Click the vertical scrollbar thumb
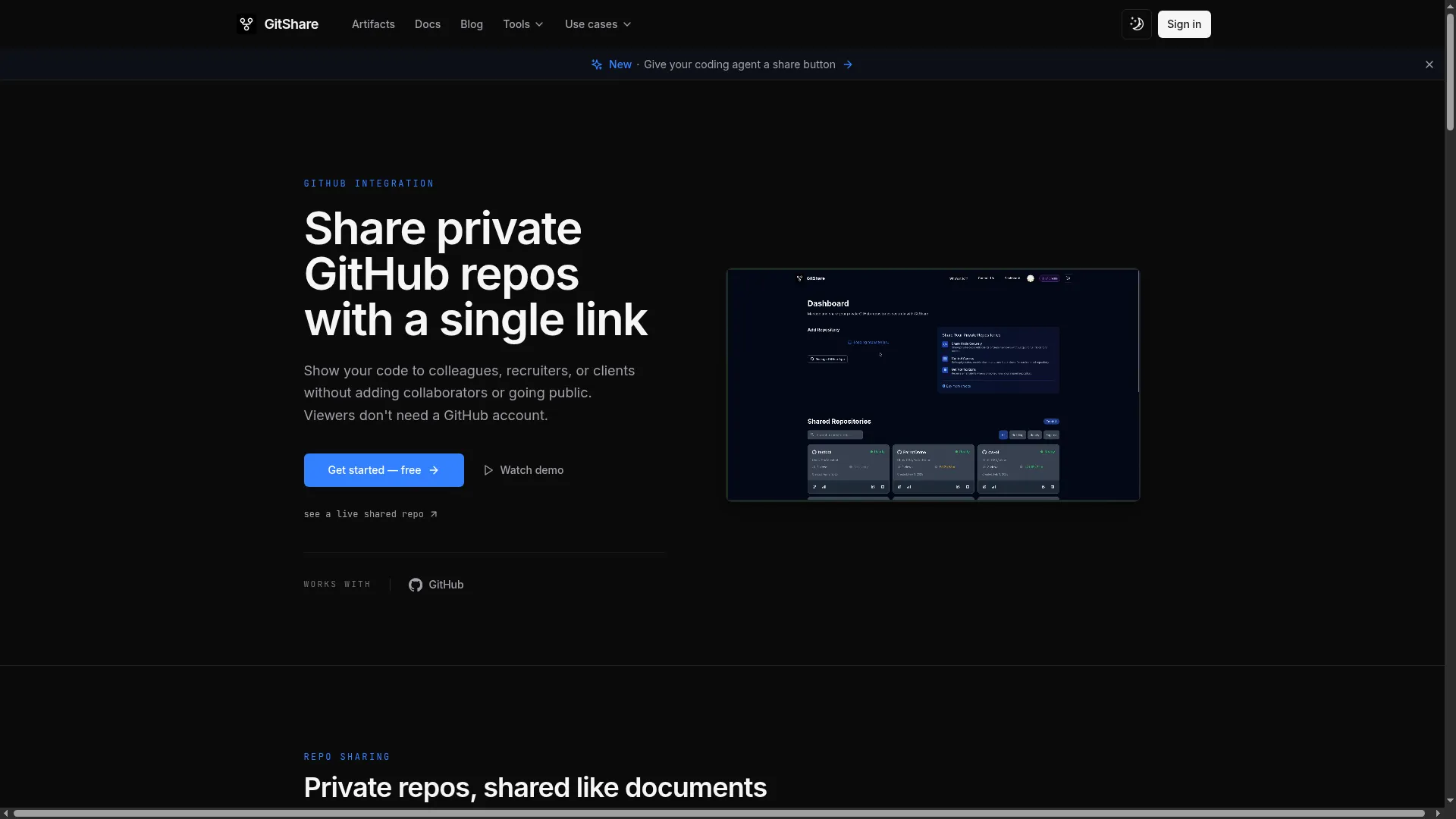The width and height of the screenshot is (1456, 819). click(x=1450, y=72)
